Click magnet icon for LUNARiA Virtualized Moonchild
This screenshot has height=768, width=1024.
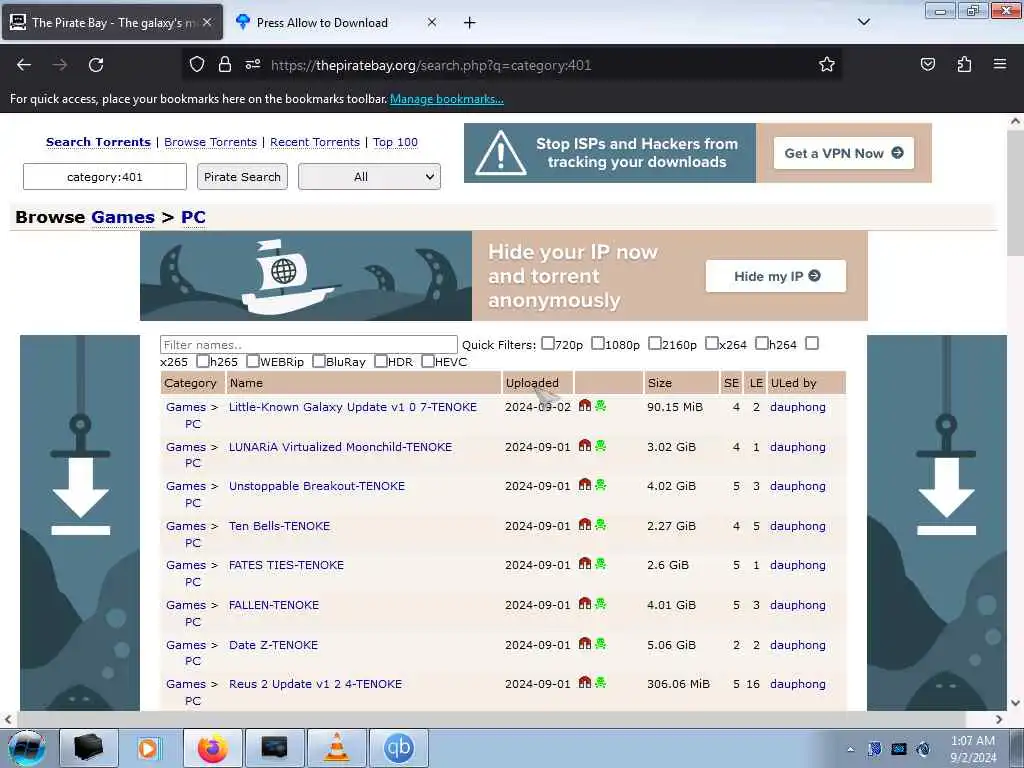click(584, 445)
